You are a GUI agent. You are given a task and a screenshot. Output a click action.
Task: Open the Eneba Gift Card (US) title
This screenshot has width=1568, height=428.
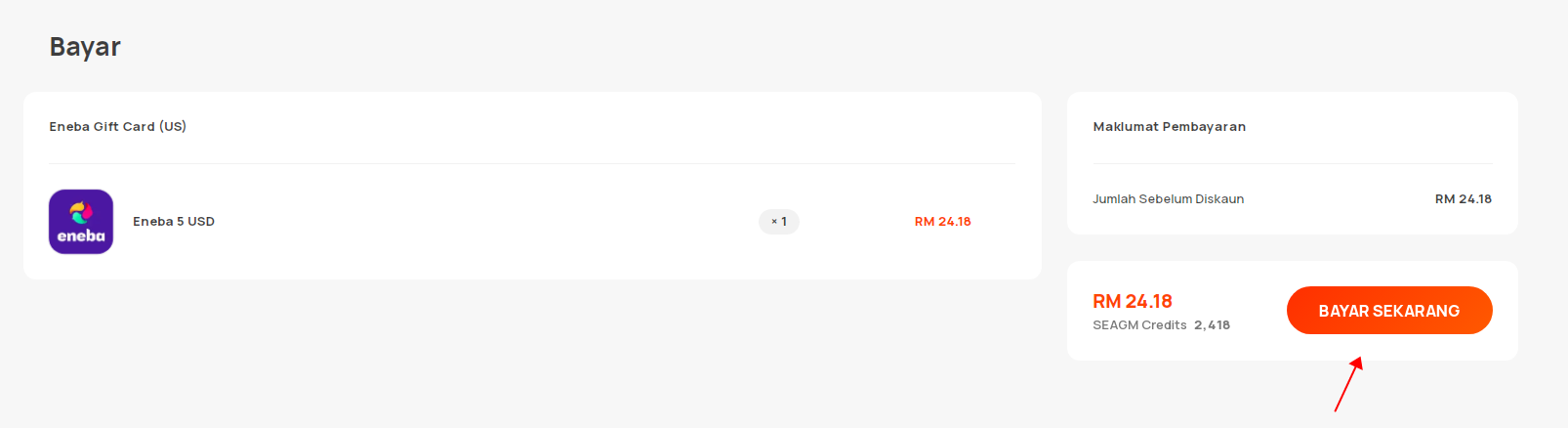pyautogui.click(x=118, y=127)
